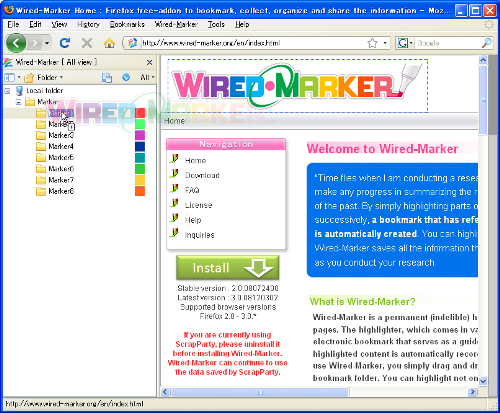Open the All filter dropdown
The image size is (500, 413).
coord(147,77)
